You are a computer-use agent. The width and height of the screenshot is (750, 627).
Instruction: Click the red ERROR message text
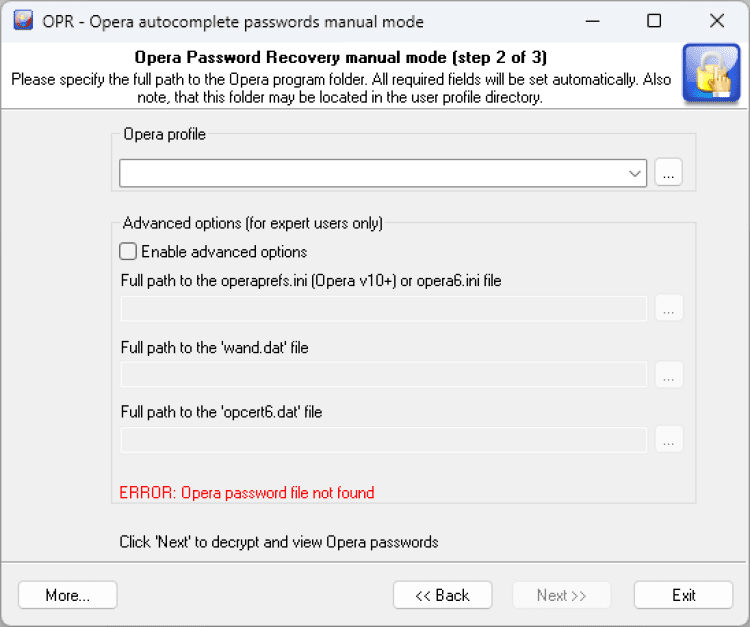(x=246, y=492)
